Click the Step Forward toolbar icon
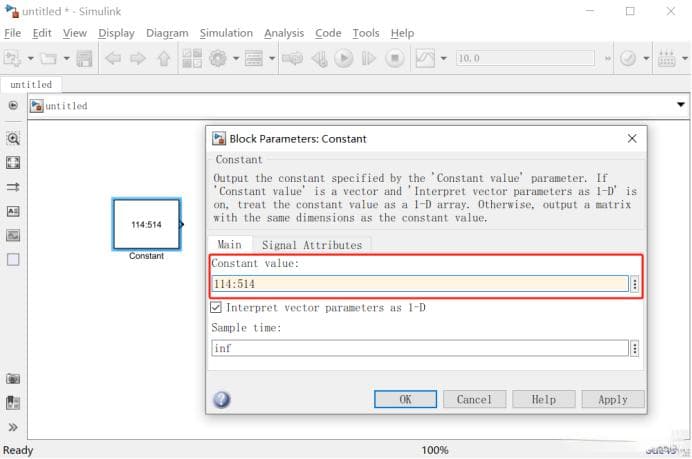This screenshot has width=692, height=459. (x=368, y=58)
